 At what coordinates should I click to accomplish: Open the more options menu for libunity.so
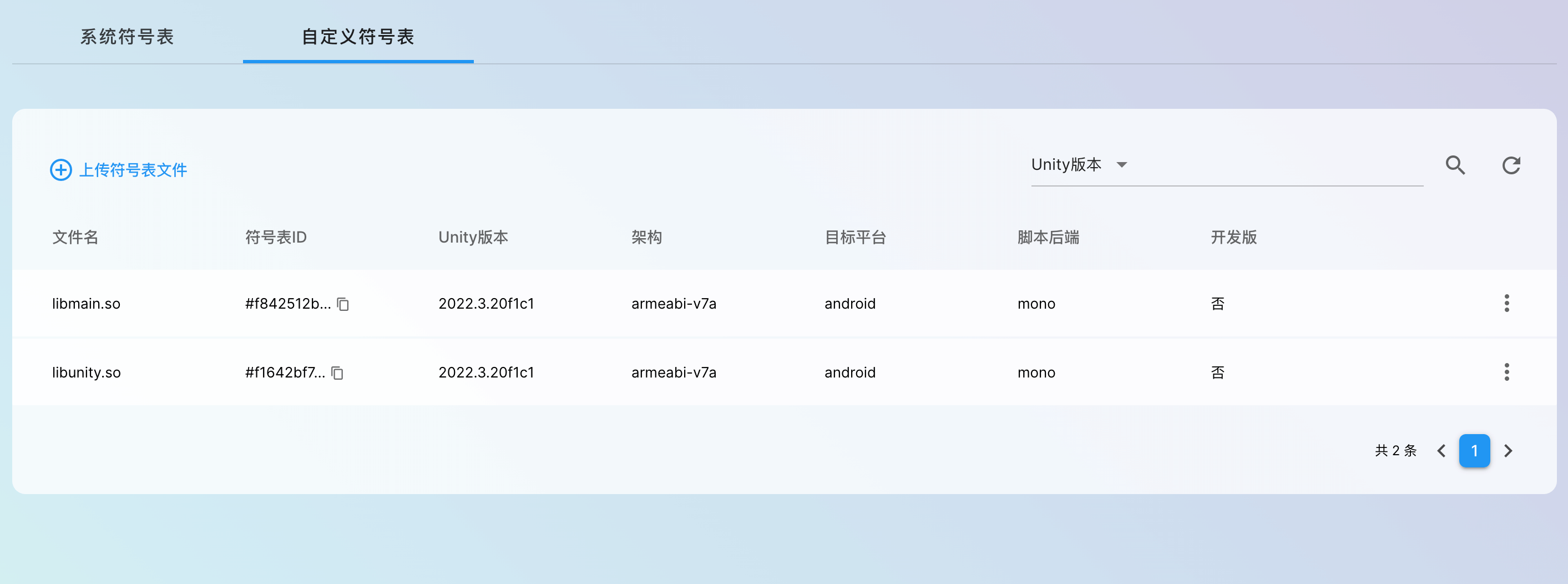[1506, 372]
